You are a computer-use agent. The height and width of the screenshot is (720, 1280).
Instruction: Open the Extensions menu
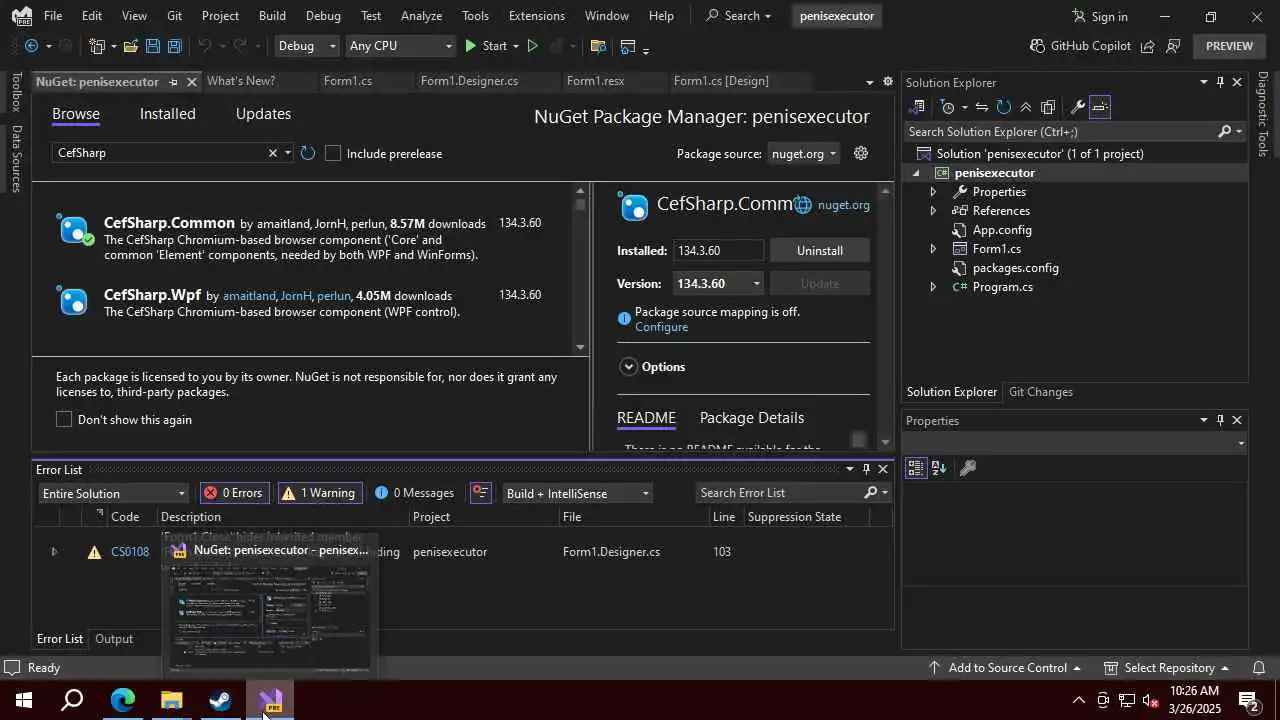pyautogui.click(x=536, y=16)
